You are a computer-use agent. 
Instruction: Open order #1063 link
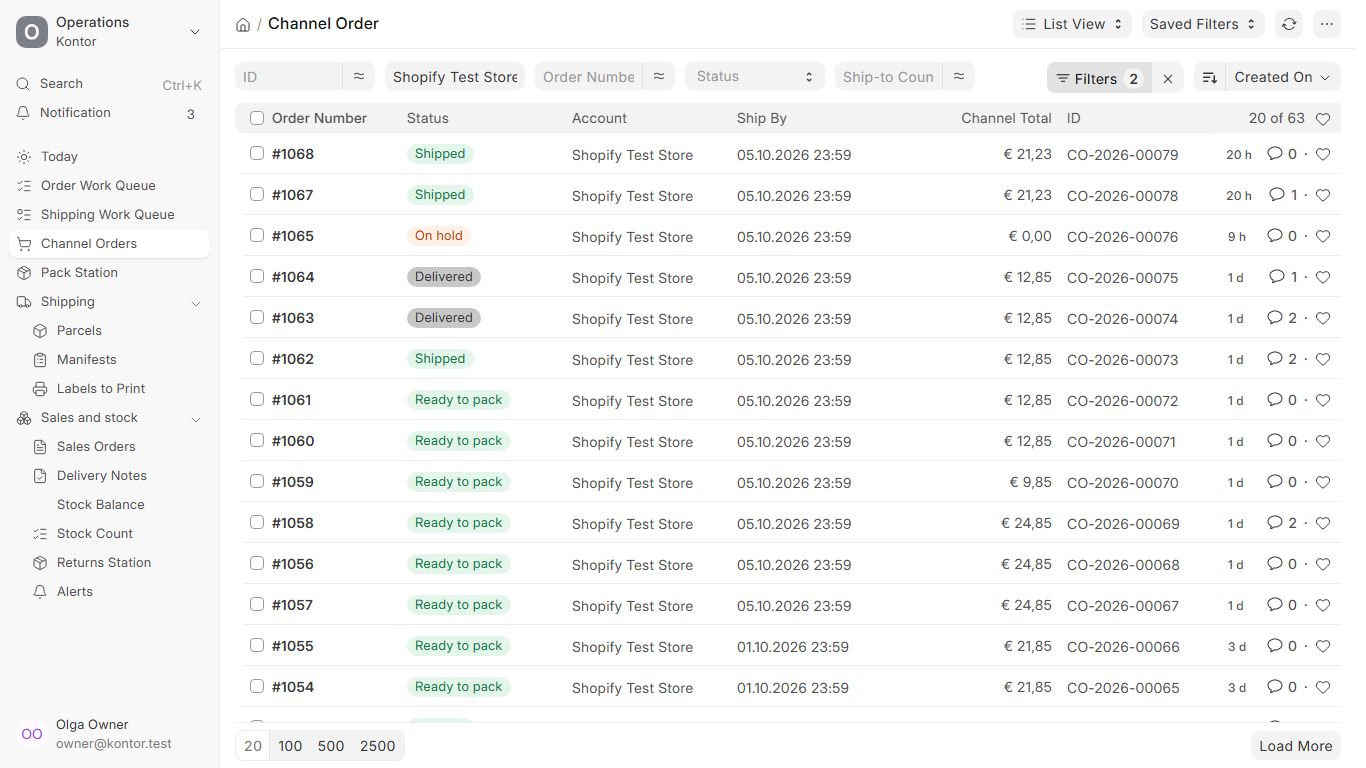pyautogui.click(x=293, y=318)
